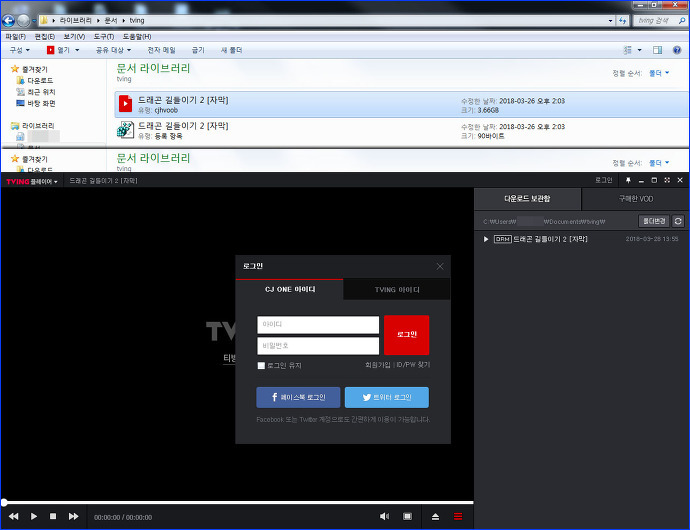Click 다운로드 in Explorer favorites
Image resolution: width=690 pixels, height=530 pixels.
[x=40, y=81]
